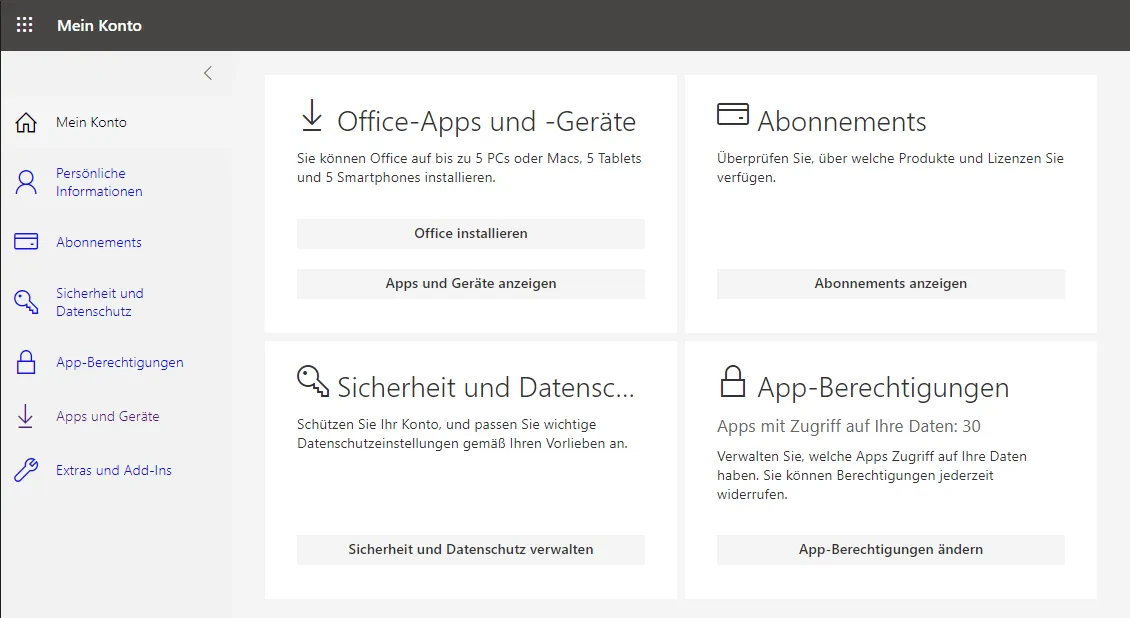Select App-Berechtigungen in sidebar menu
Image resolution: width=1130 pixels, height=618 pixels.
[x=120, y=362]
